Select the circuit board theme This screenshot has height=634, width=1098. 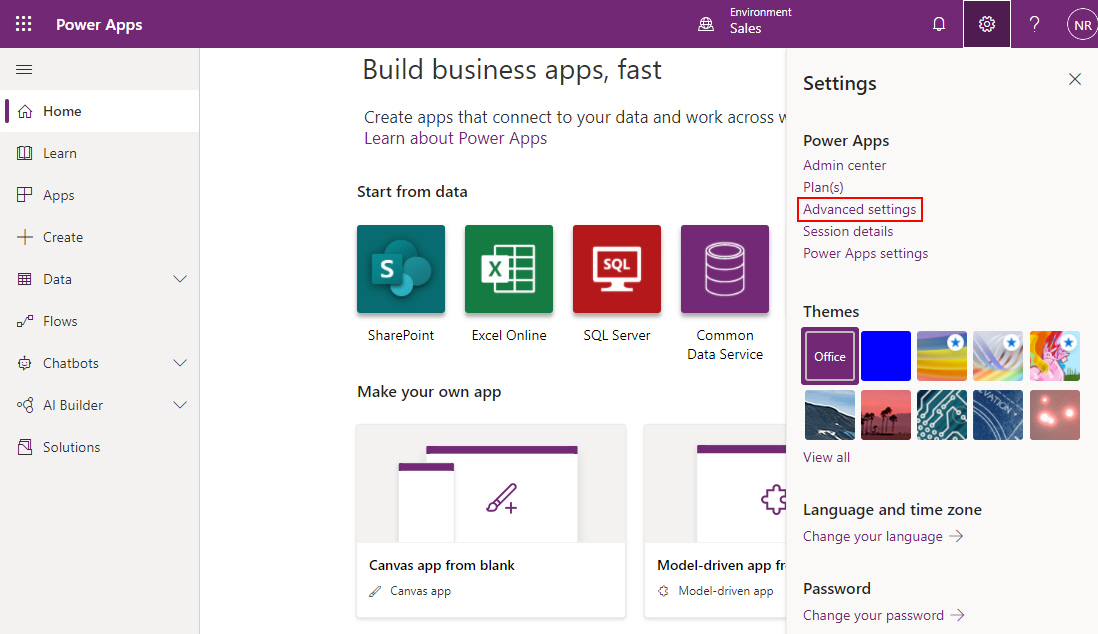point(942,415)
